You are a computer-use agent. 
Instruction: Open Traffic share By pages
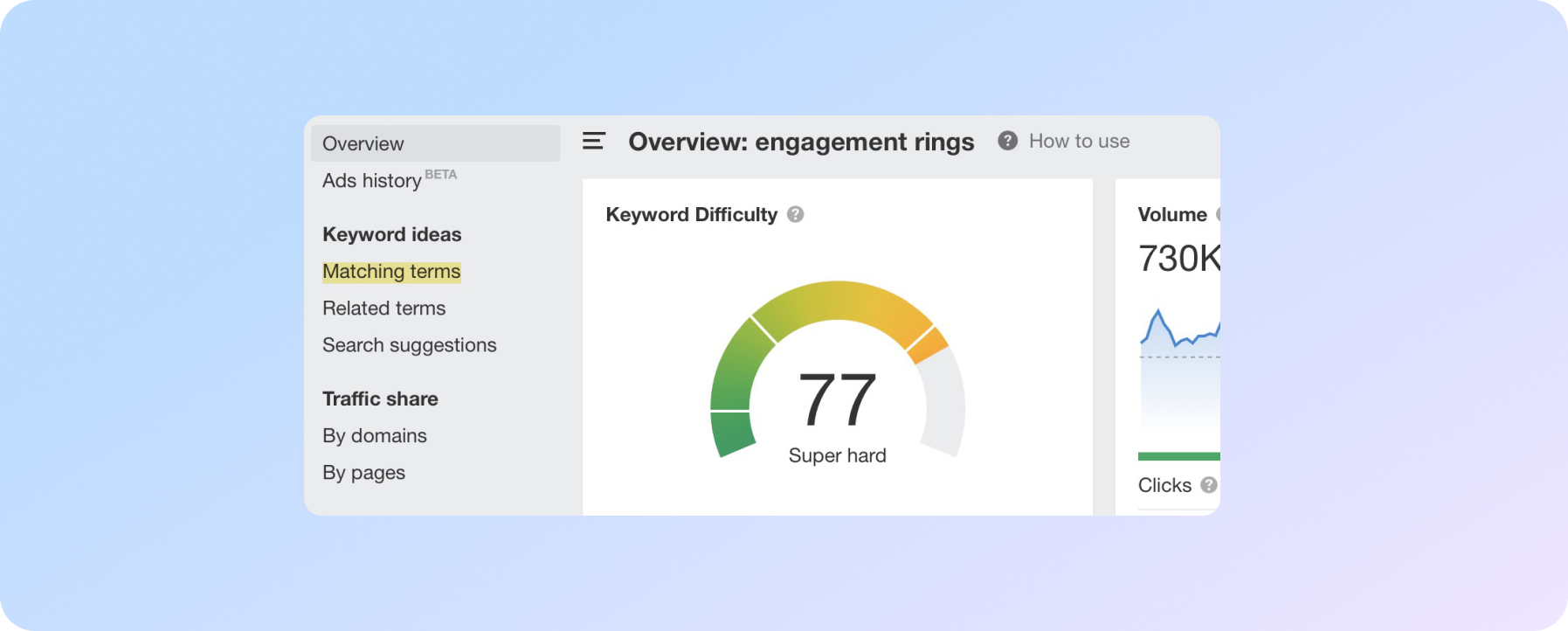tap(363, 473)
